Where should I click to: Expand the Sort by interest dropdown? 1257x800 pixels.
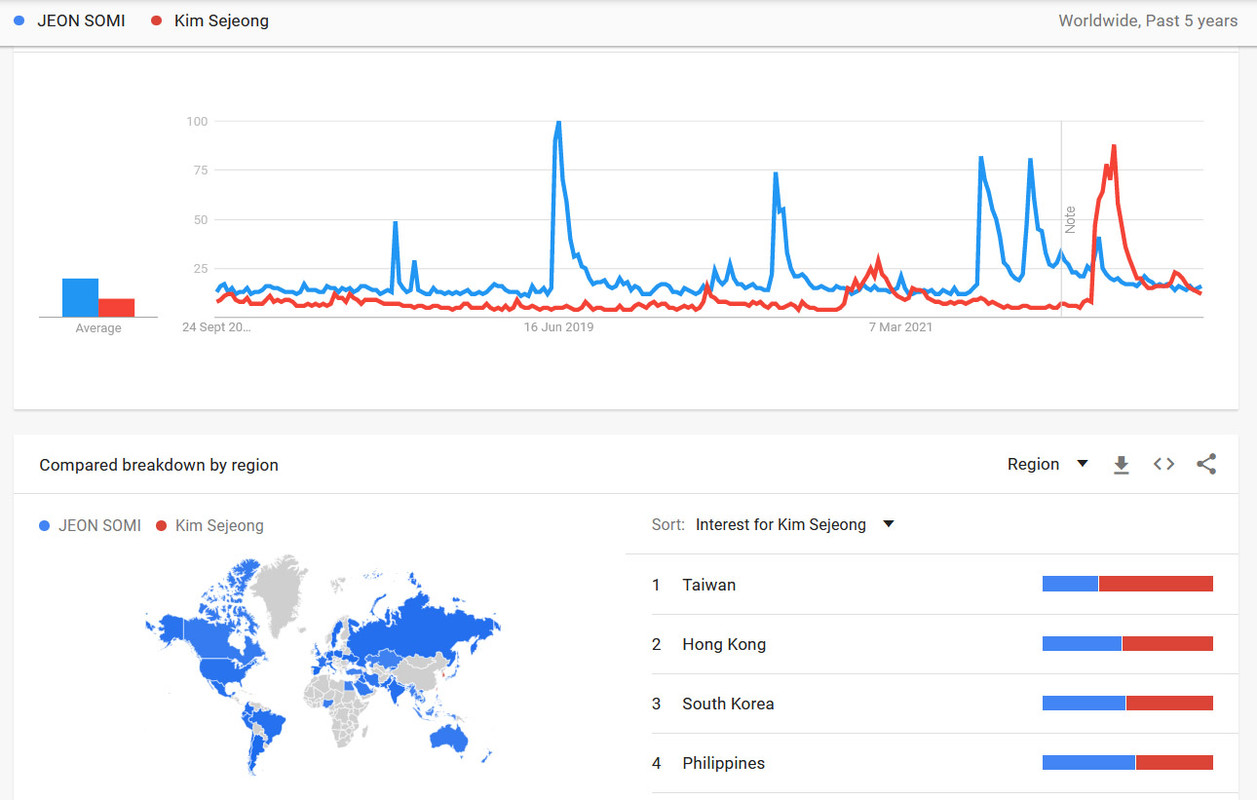795,524
